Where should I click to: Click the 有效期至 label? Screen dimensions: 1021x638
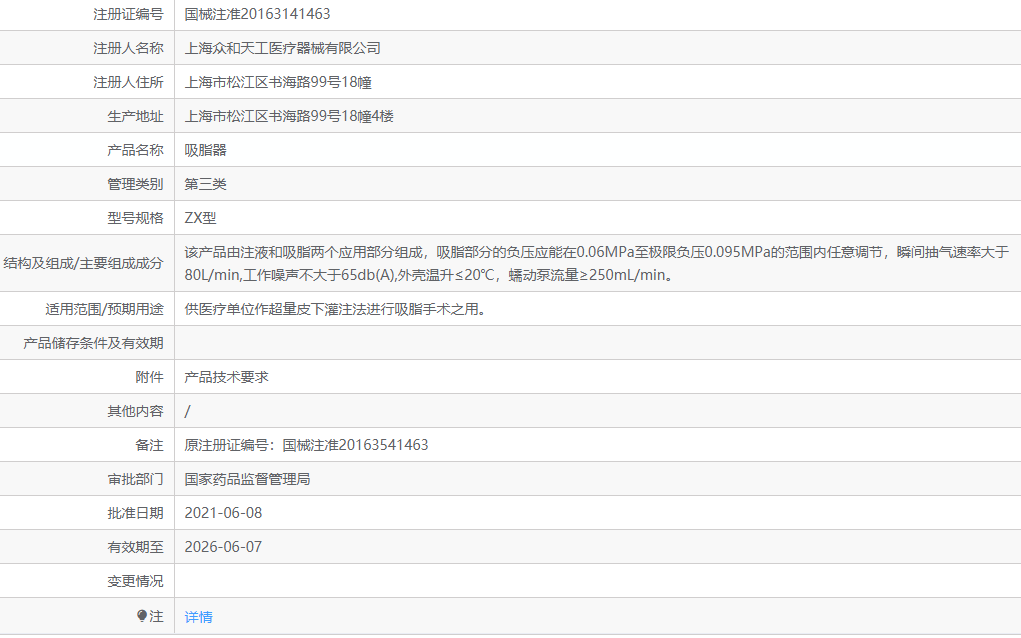tap(135, 546)
